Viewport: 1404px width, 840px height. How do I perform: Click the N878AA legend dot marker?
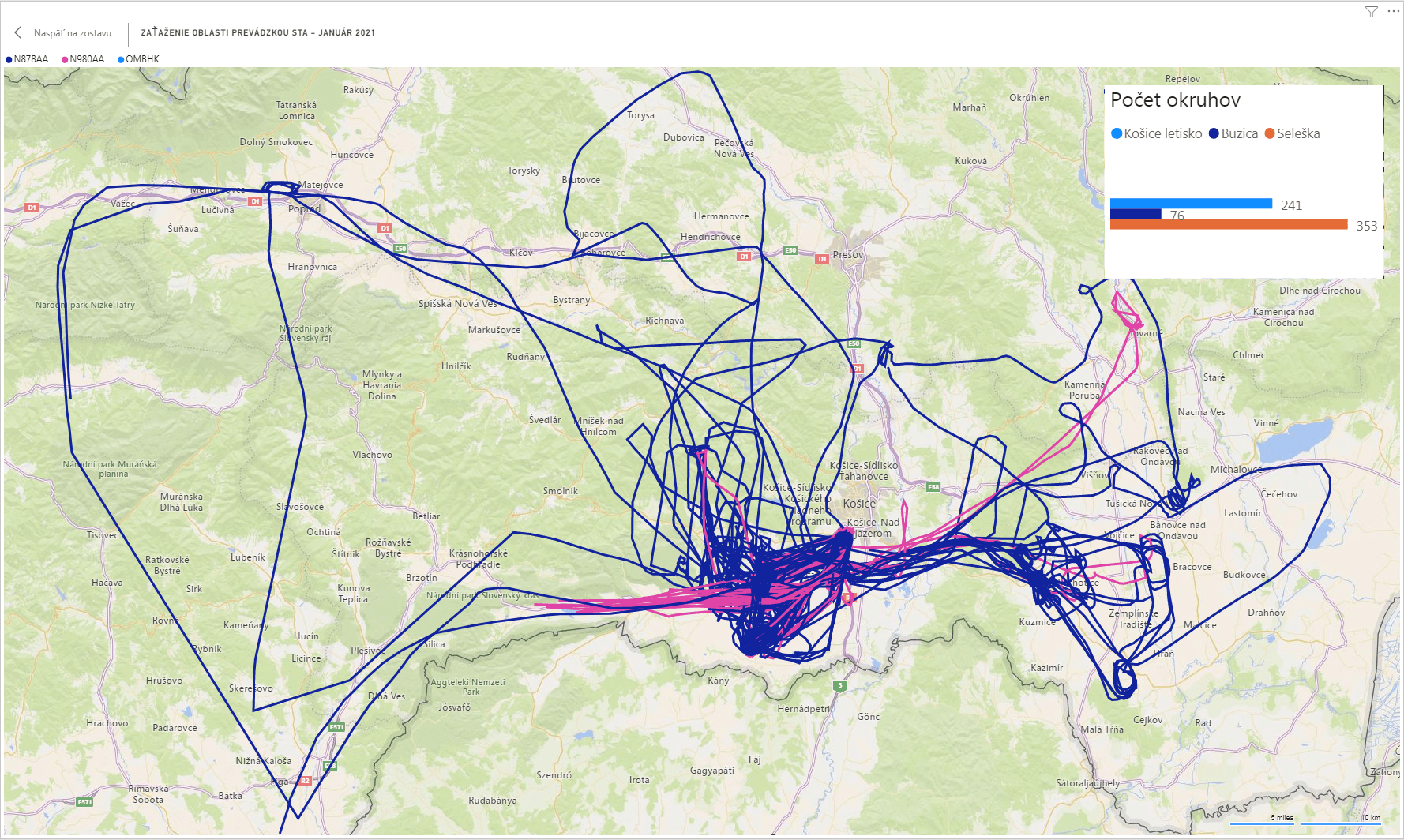[x=9, y=59]
